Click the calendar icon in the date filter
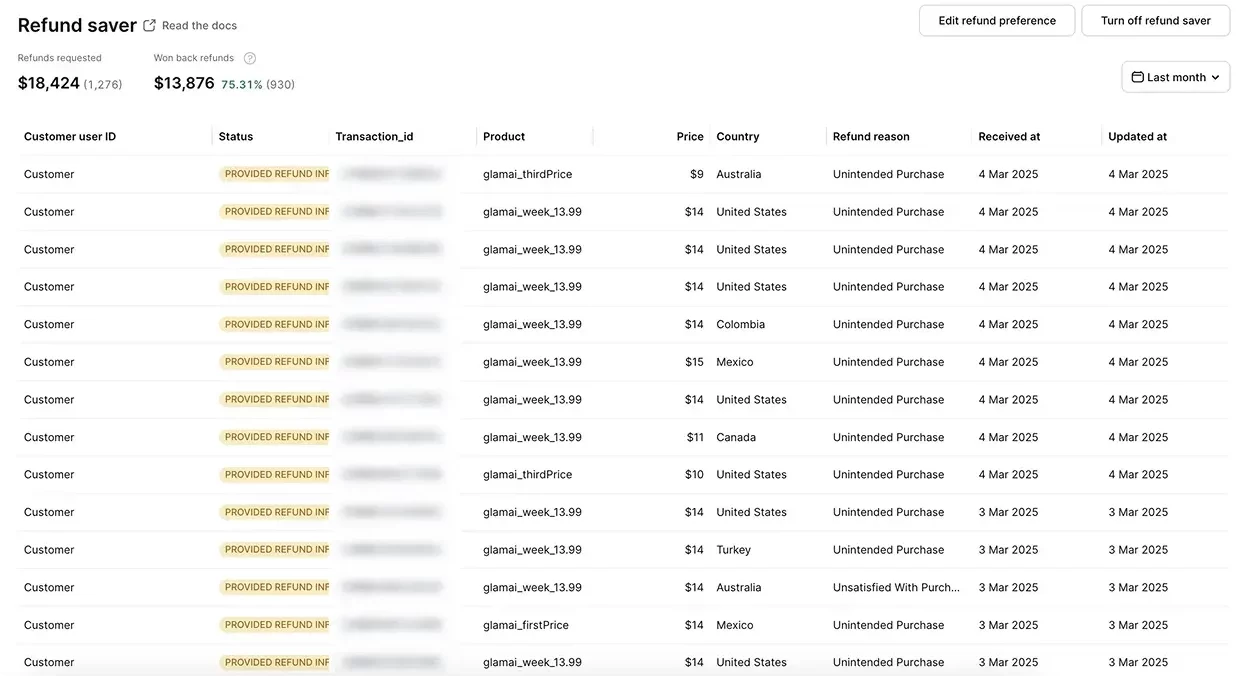The image size is (1236, 676). pos(1137,77)
